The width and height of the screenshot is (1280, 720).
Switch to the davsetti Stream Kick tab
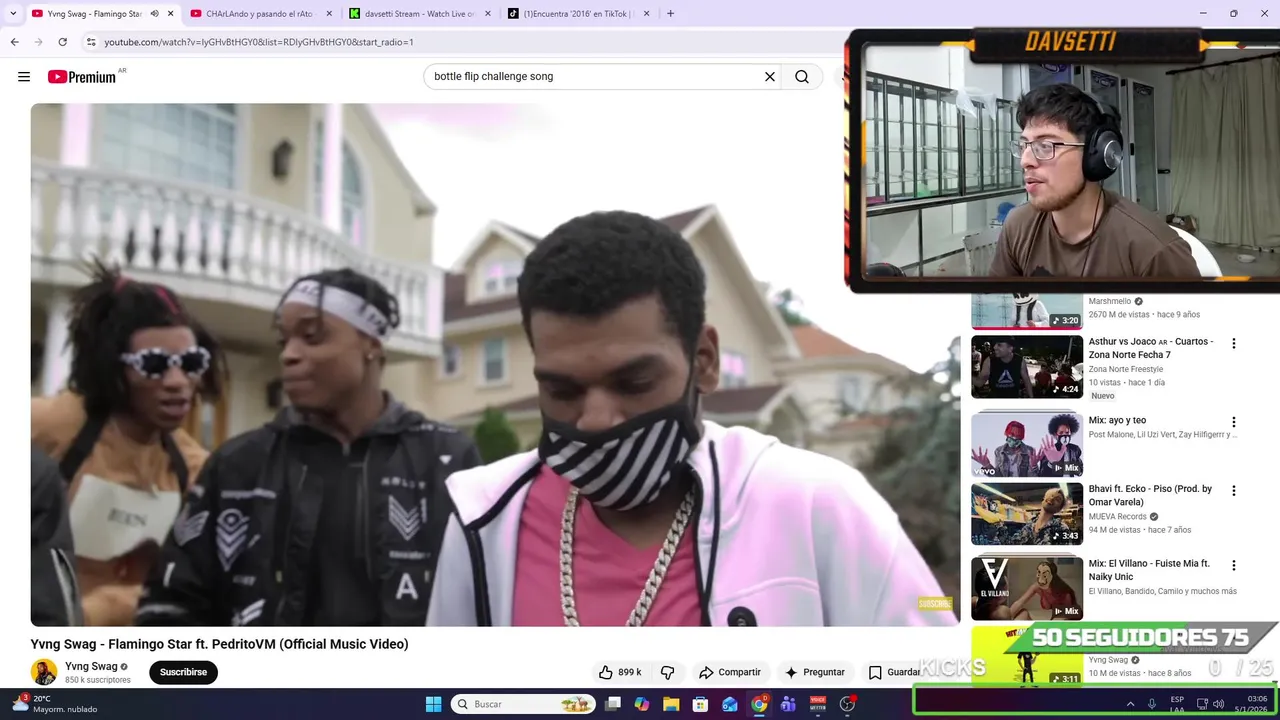419,14
